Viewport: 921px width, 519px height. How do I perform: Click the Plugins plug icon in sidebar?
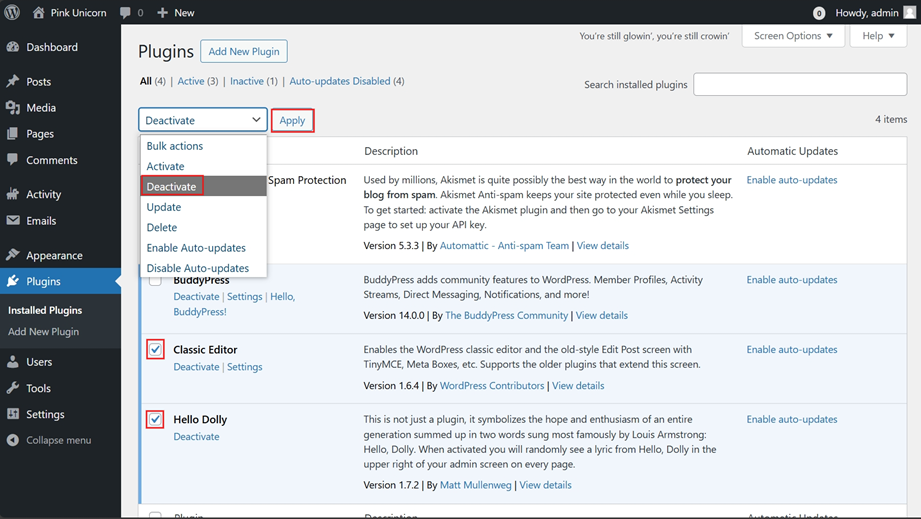pyautogui.click(x=13, y=281)
